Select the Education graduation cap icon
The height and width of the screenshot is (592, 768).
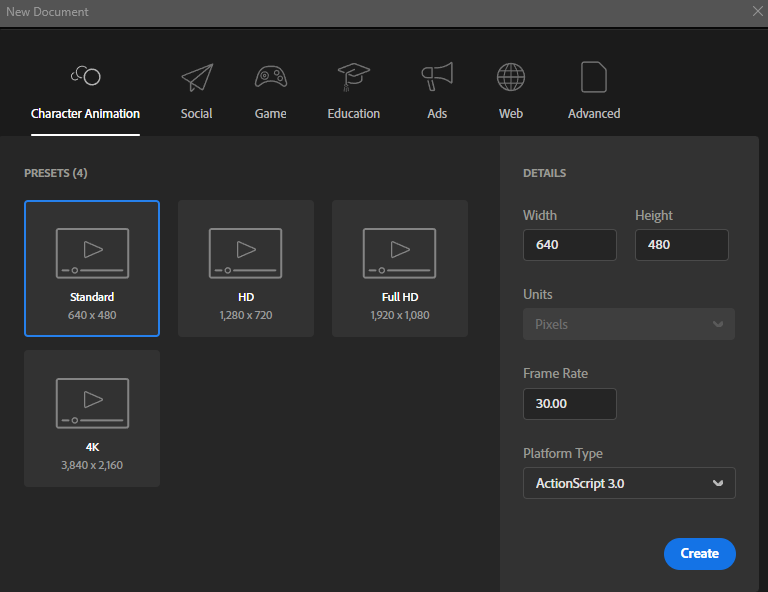[x=354, y=77]
